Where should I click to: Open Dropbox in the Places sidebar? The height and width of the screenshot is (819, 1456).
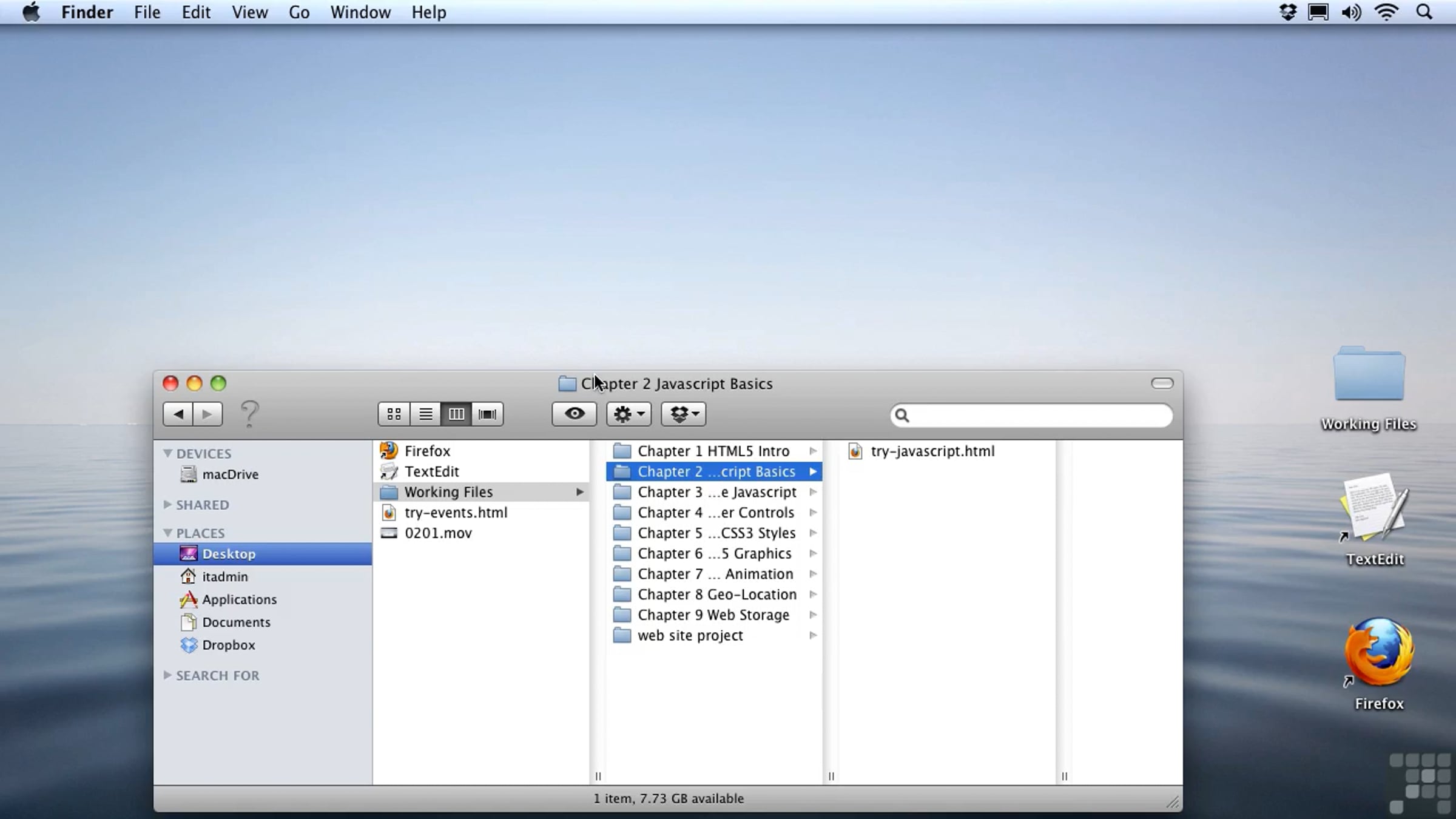point(228,645)
